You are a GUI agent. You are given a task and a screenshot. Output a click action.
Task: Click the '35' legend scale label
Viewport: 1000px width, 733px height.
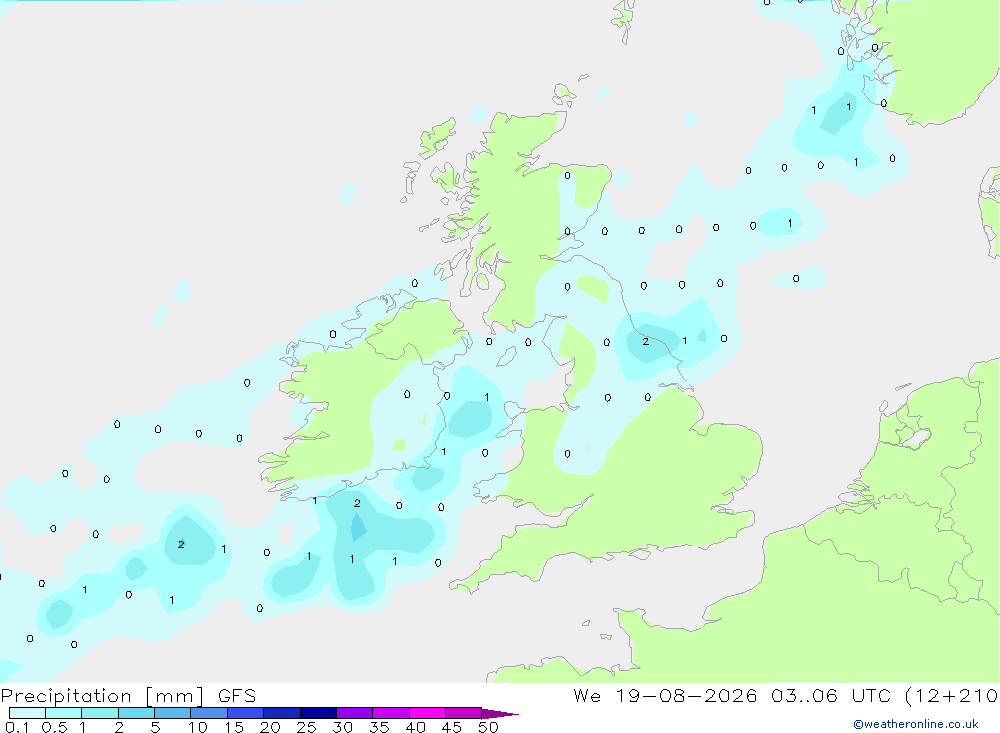point(379,727)
